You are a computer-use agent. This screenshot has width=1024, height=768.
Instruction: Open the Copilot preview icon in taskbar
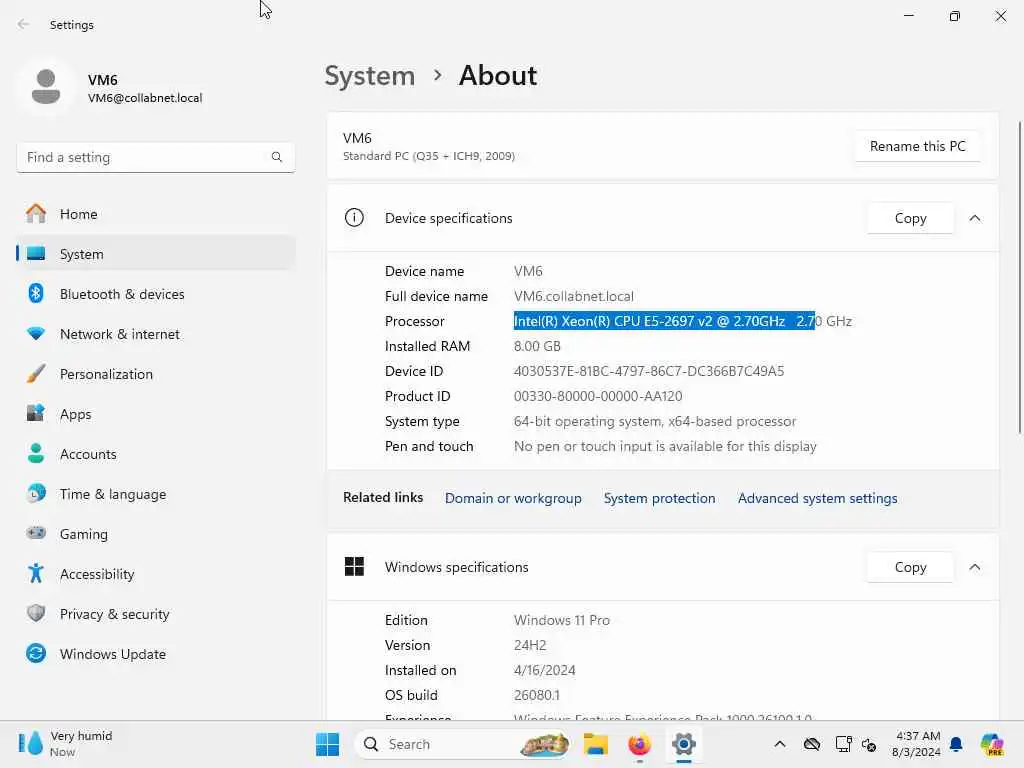pyautogui.click(x=992, y=744)
